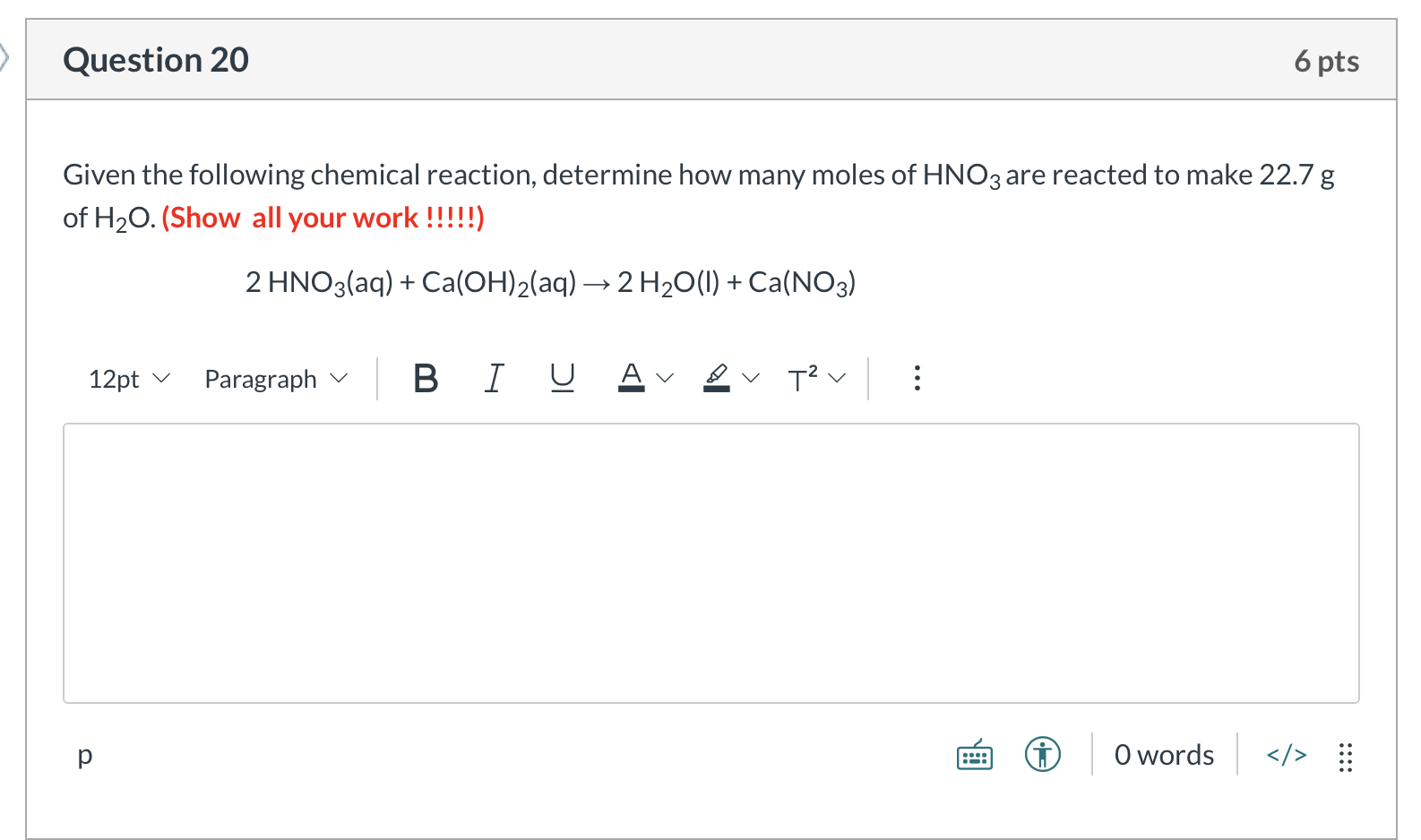
Task: Toggle italic formatting
Action: (x=494, y=379)
